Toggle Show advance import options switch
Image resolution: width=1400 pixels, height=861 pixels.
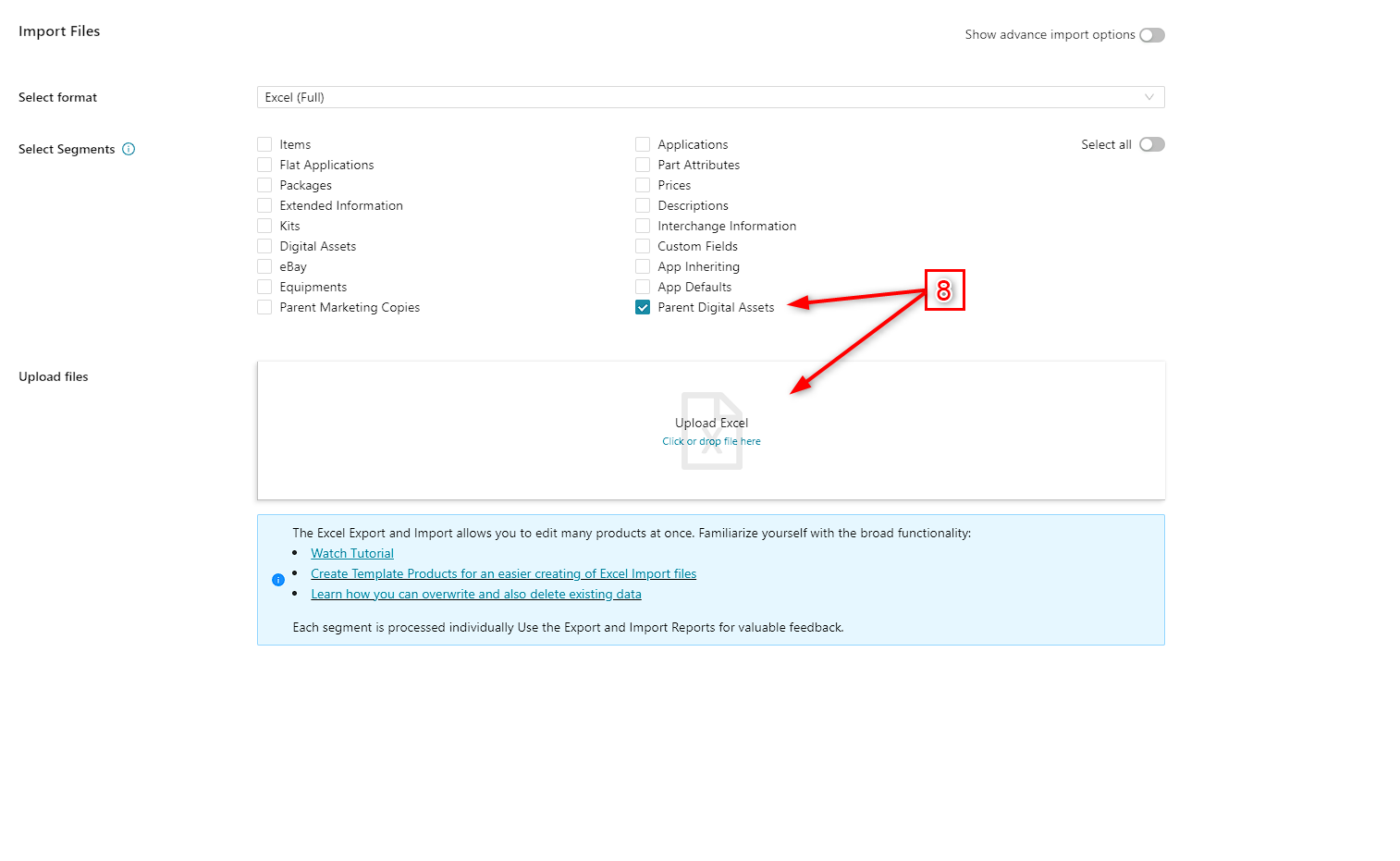pos(1151,35)
